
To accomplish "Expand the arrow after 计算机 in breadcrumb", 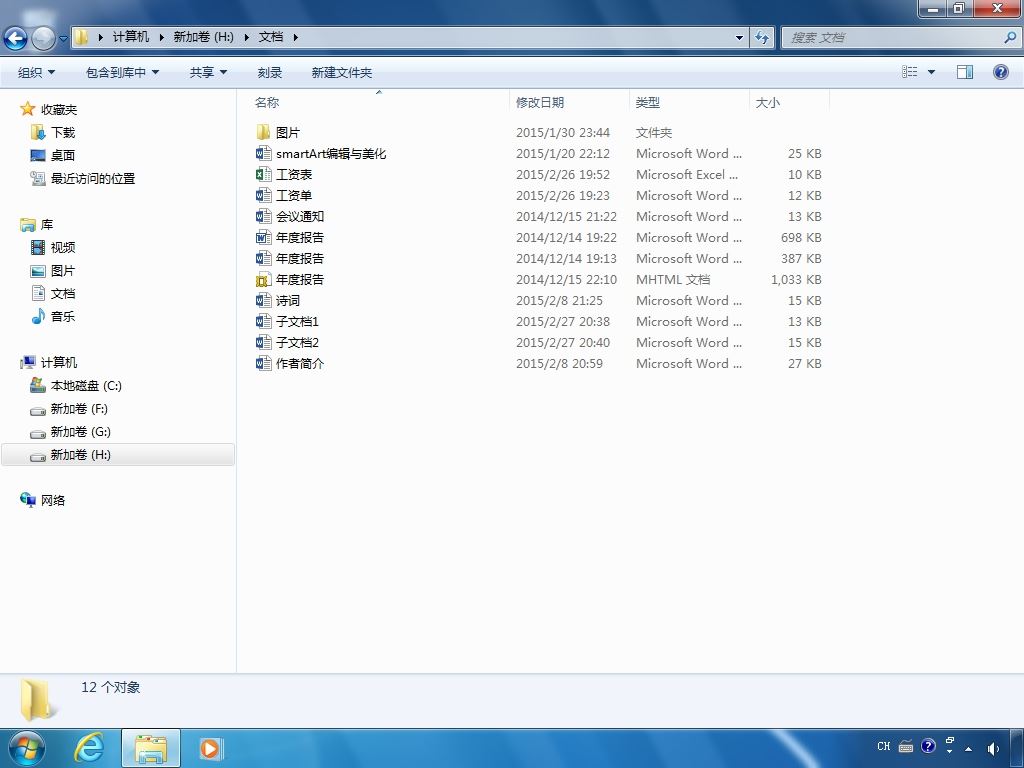I will (161, 37).
